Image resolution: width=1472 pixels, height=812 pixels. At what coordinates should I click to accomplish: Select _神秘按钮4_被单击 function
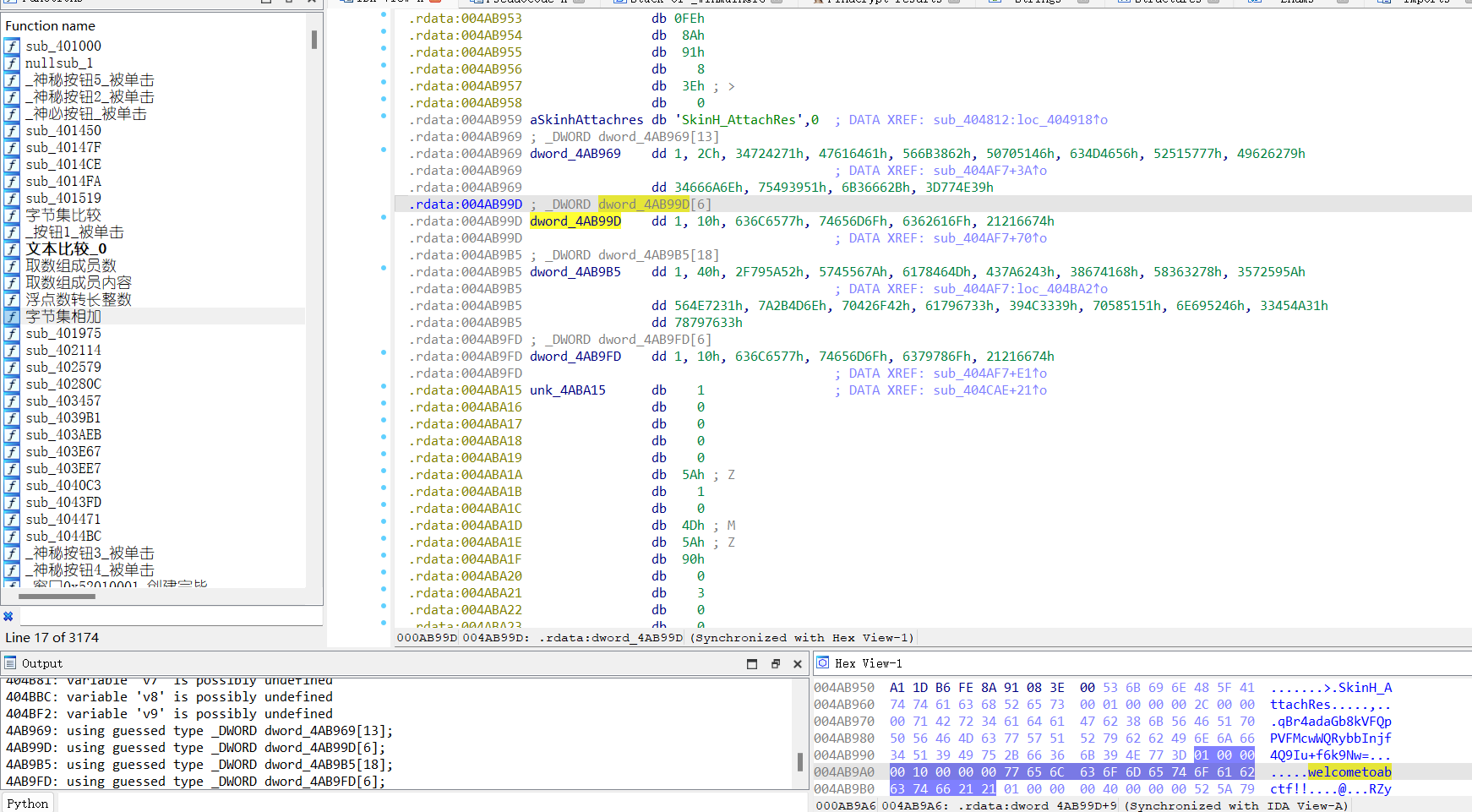click(90, 570)
